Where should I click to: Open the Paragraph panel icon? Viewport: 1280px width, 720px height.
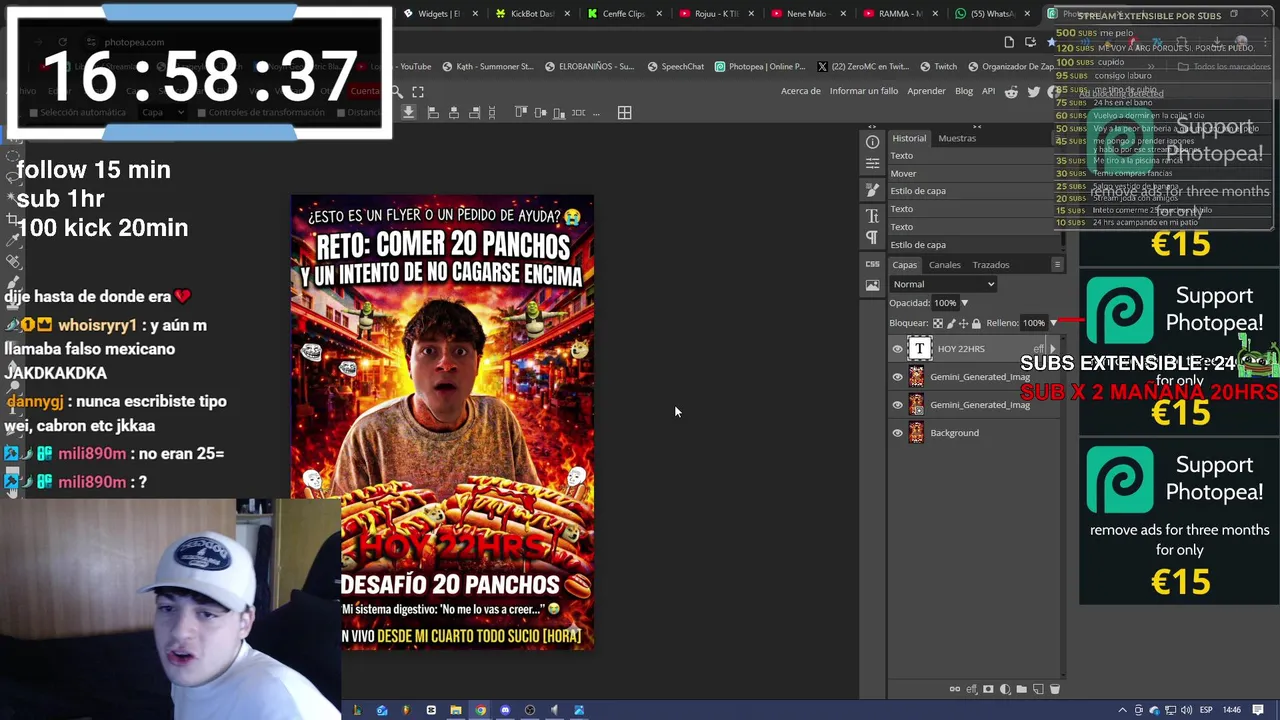(872, 238)
